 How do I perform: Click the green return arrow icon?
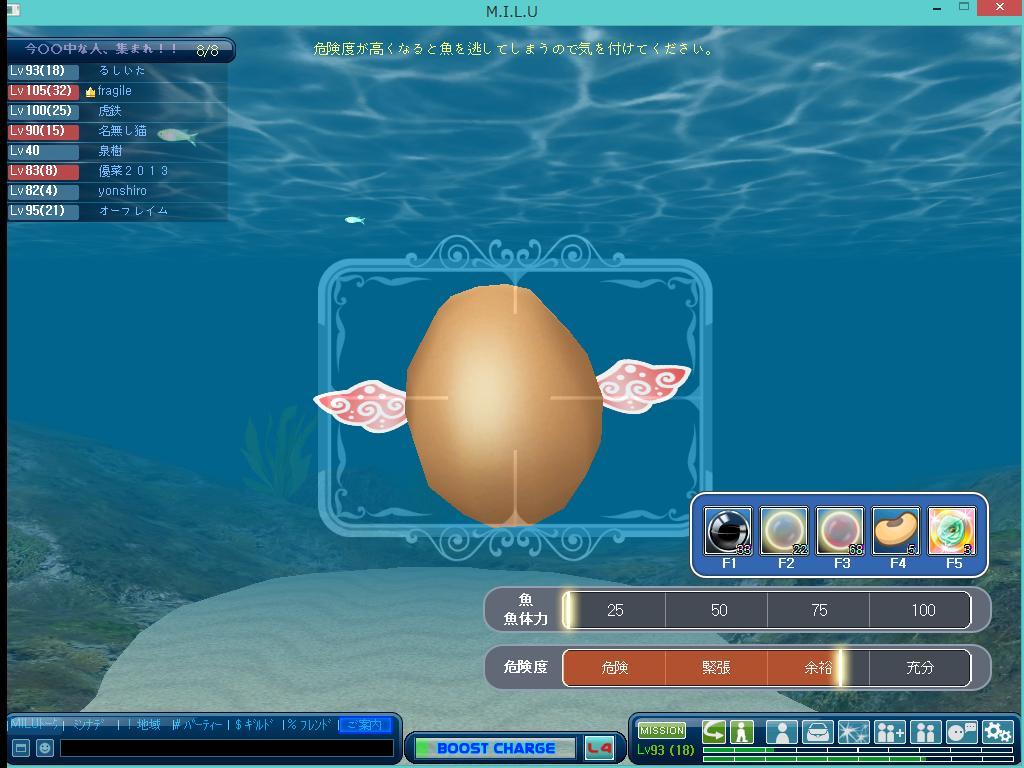coord(714,731)
